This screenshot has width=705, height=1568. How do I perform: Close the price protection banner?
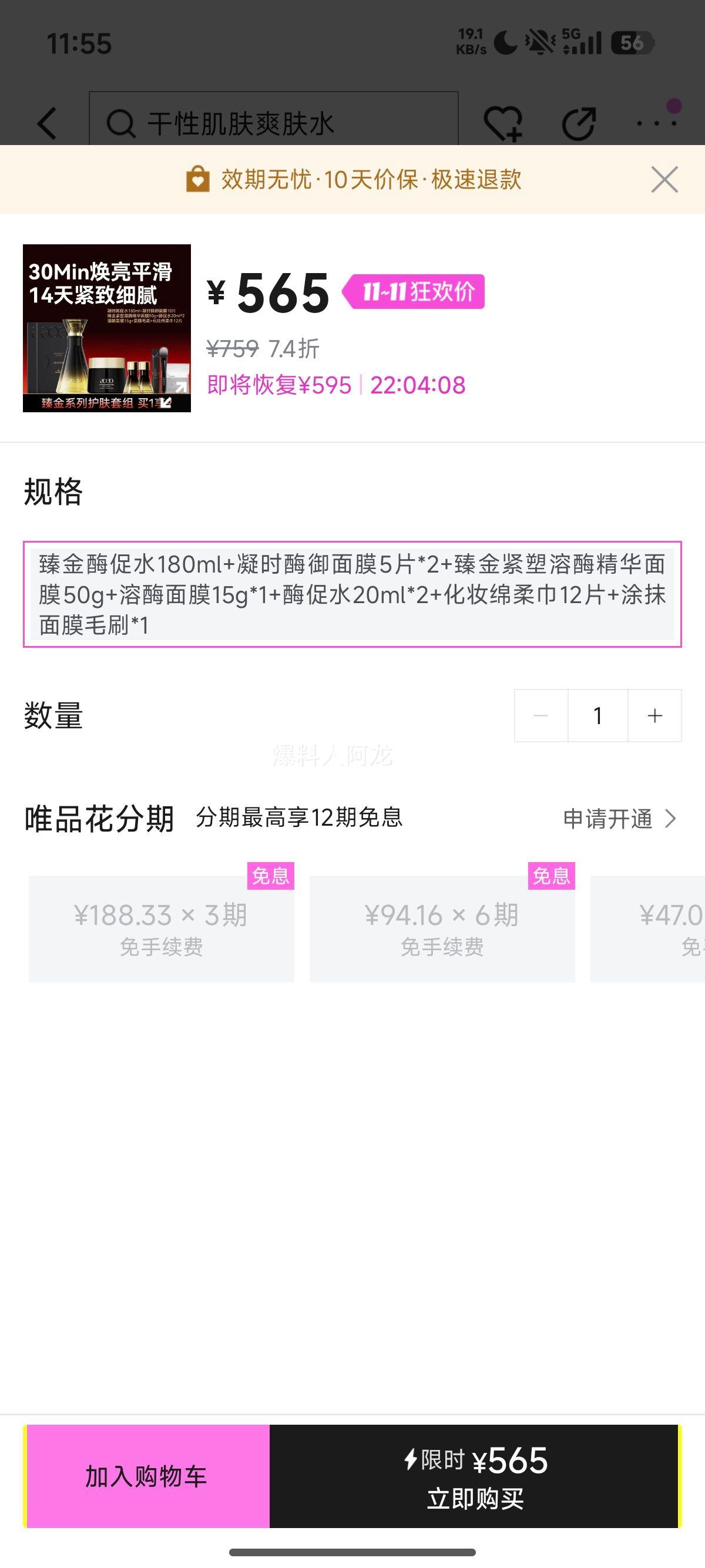coord(664,180)
